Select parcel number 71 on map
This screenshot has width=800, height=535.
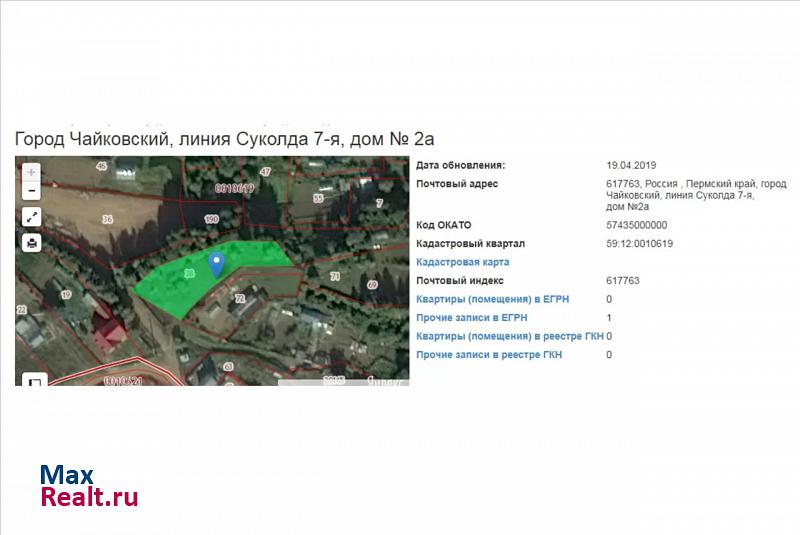(335, 276)
